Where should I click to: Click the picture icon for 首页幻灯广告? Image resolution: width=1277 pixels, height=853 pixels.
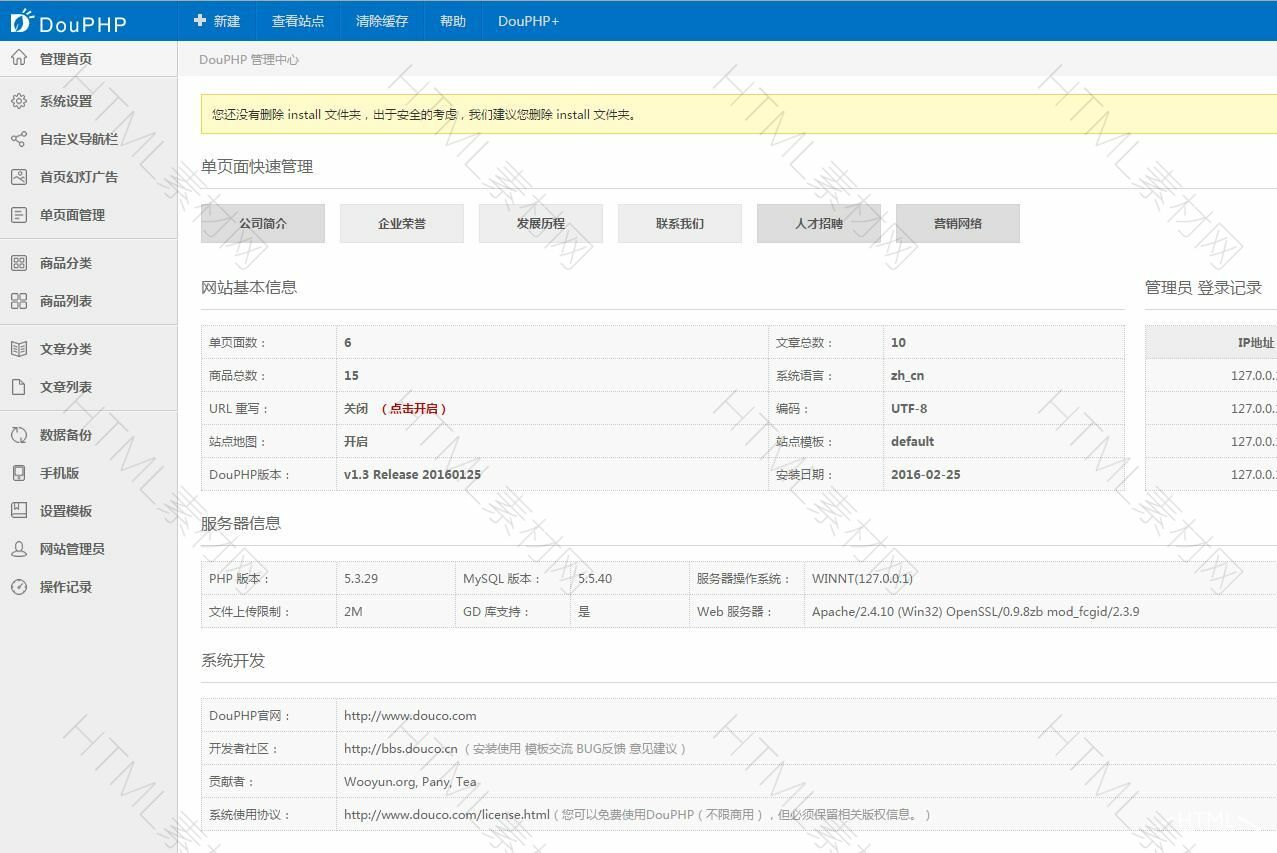pos(18,177)
